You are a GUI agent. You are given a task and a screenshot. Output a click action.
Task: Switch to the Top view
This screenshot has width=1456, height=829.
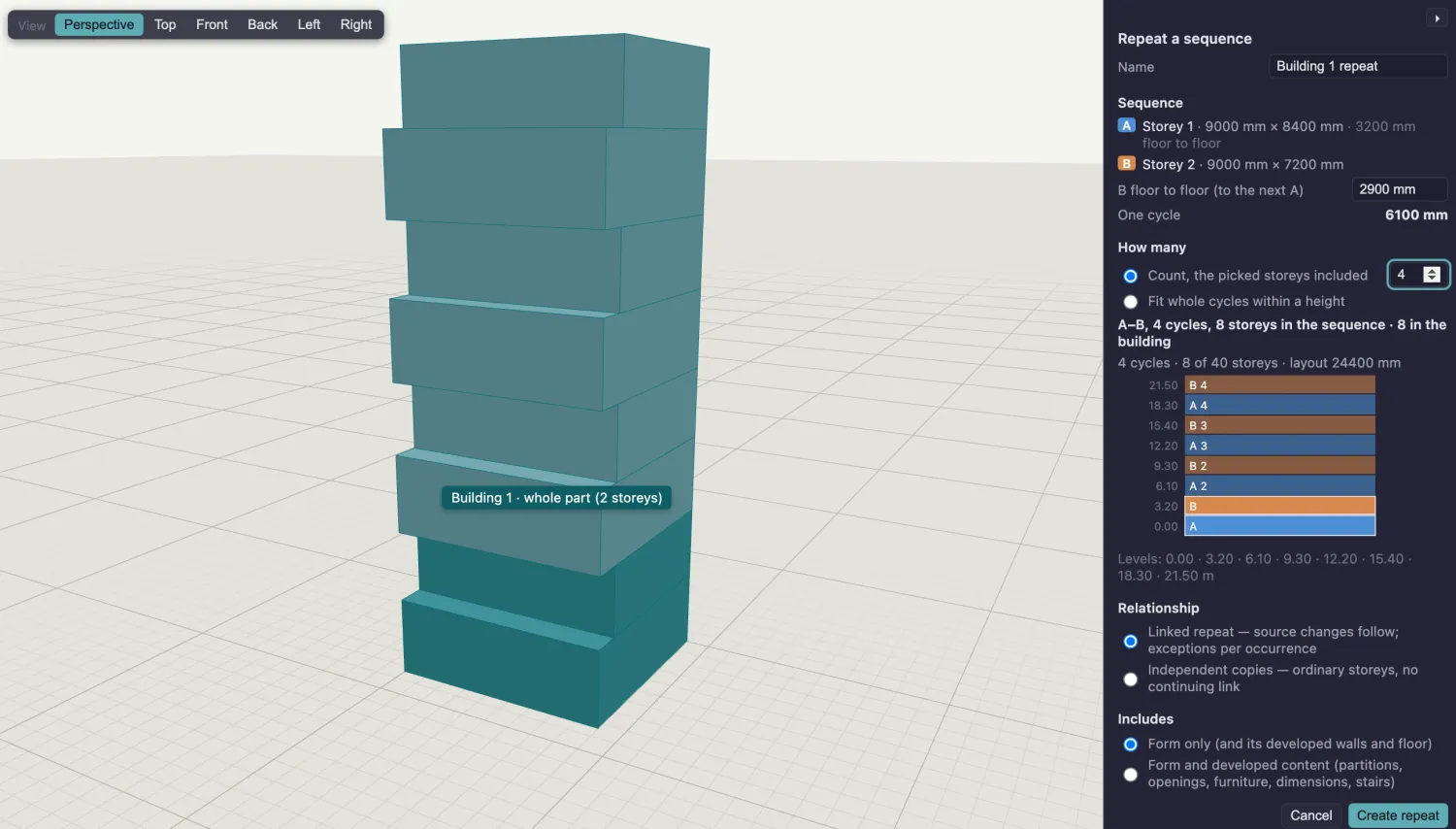165,24
